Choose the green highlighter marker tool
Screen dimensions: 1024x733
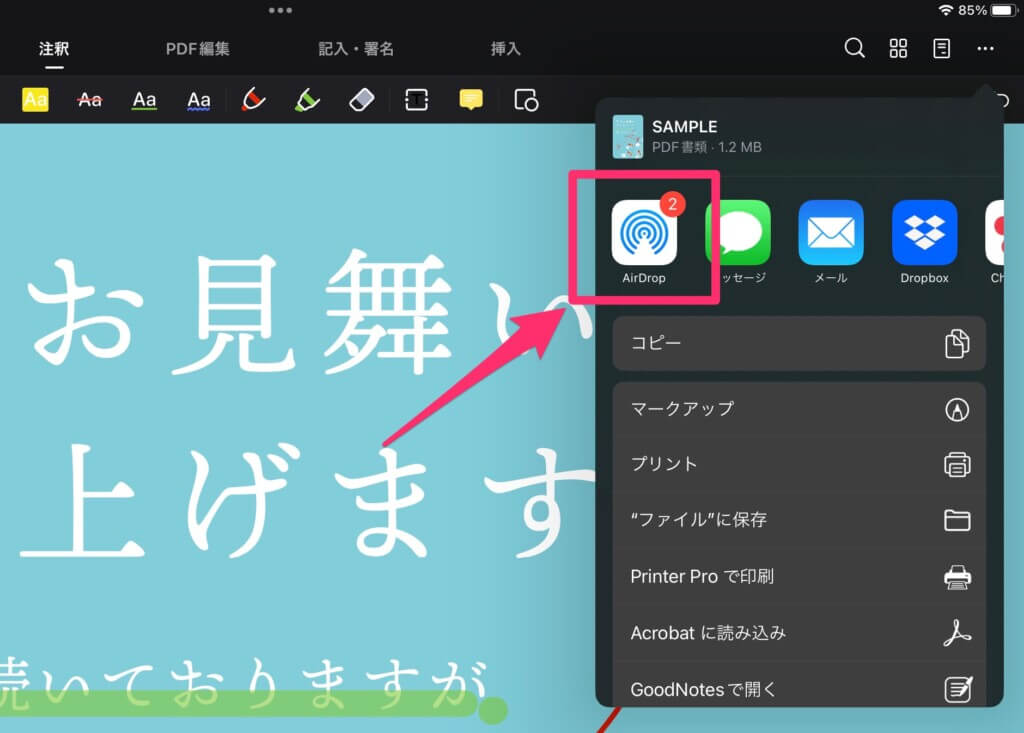307,99
